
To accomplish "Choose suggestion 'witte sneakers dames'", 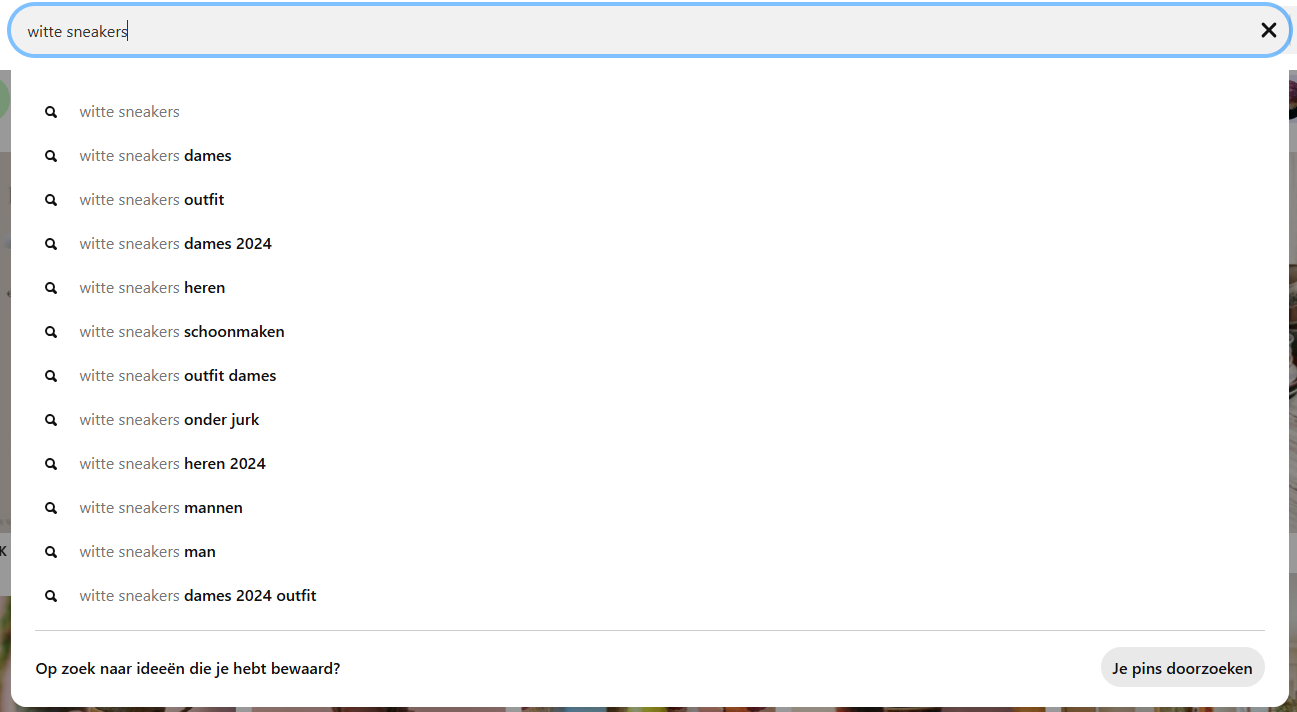I will click(x=156, y=156).
